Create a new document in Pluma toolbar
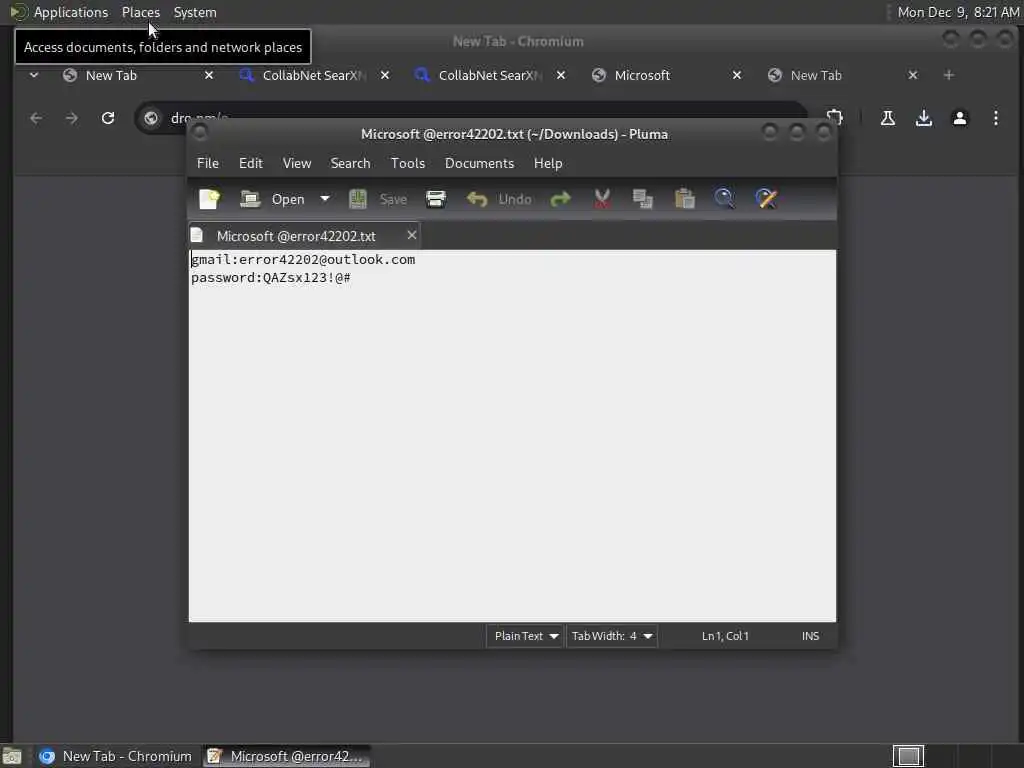Viewport: 1024px width, 768px height. 210,199
